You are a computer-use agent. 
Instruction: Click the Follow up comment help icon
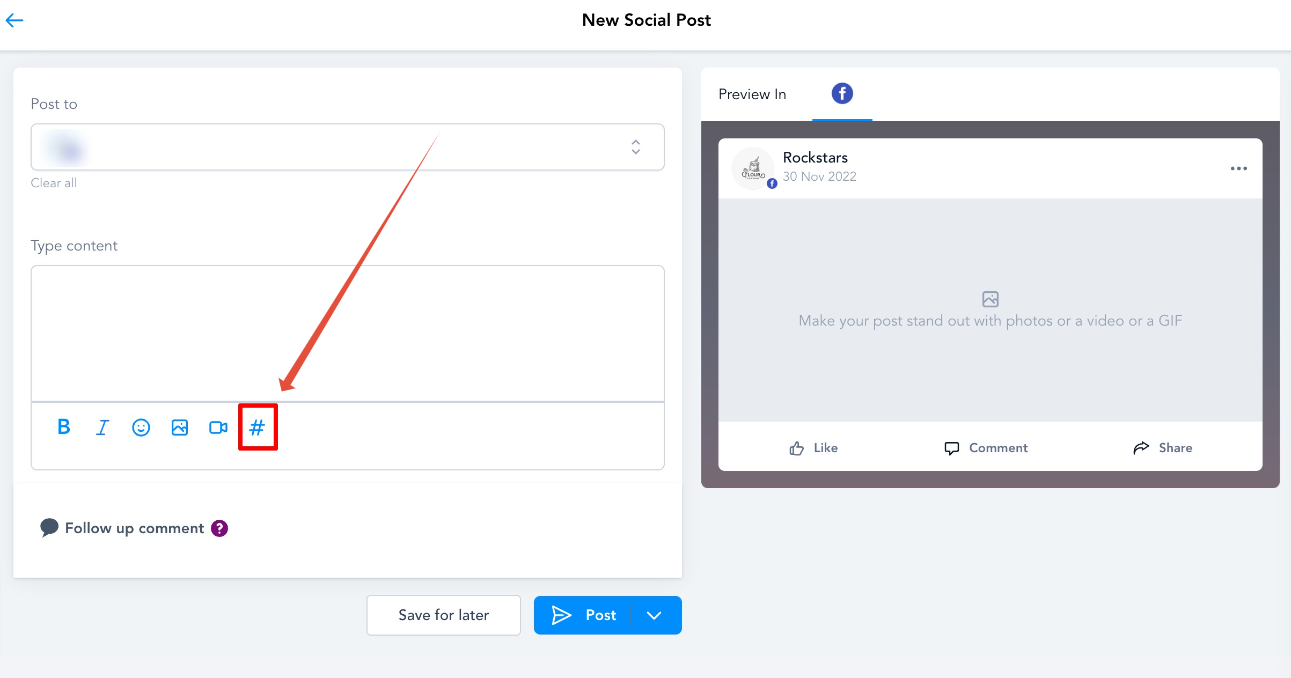pyautogui.click(x=220, y=528)
